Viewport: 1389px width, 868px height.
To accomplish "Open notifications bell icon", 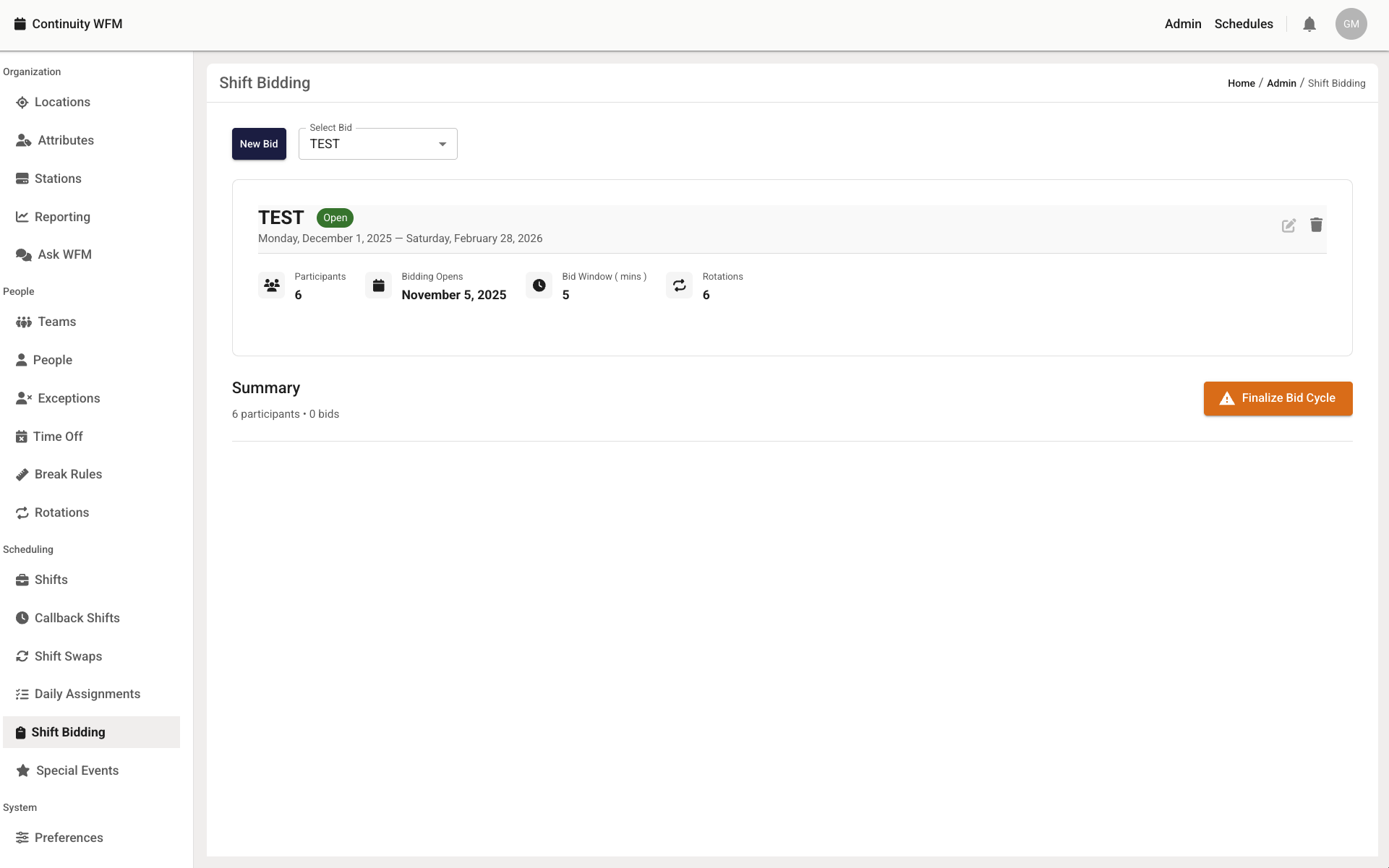I will click(1309, 25).
